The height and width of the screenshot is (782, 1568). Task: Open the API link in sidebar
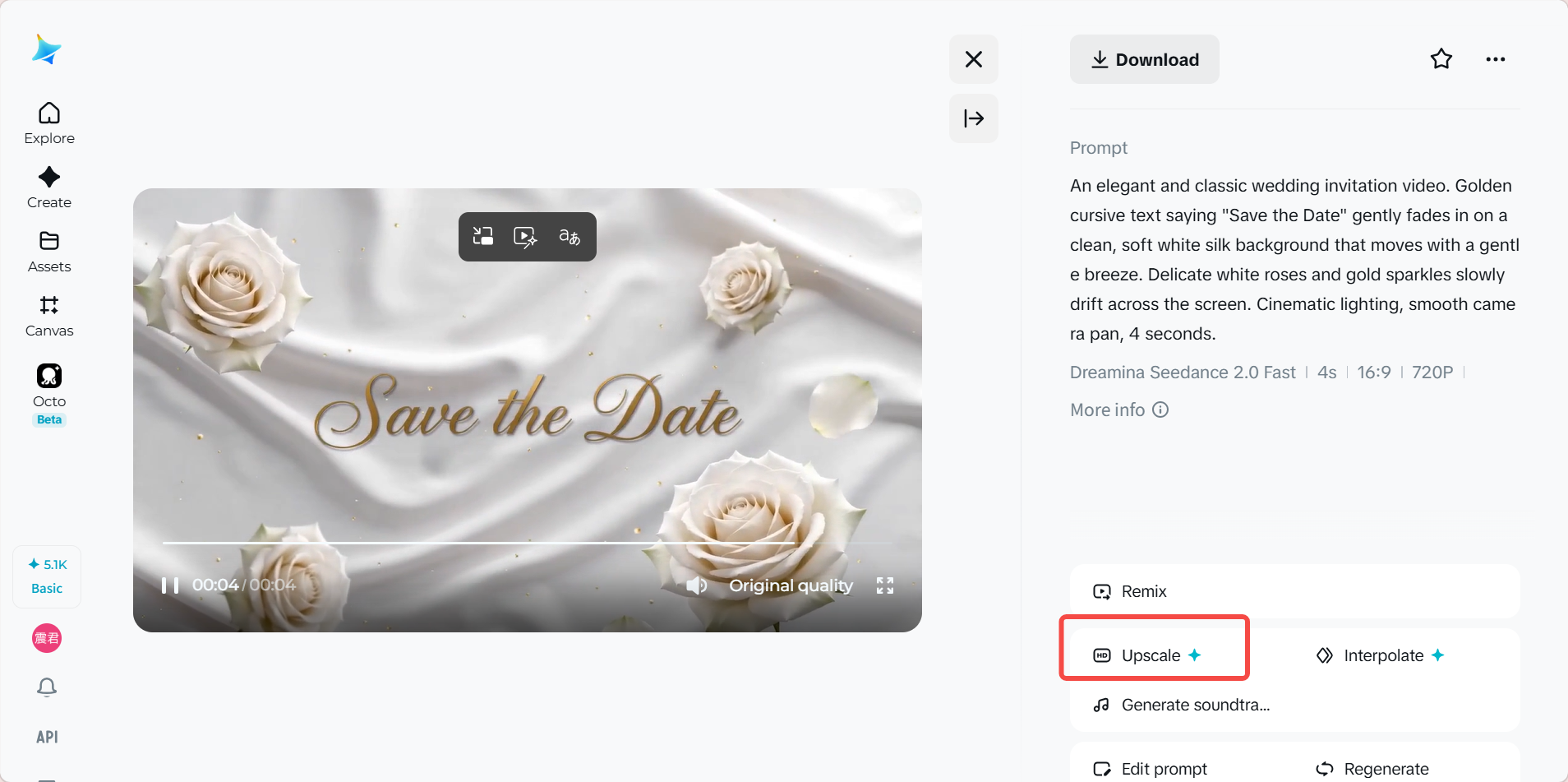[47, 737]
